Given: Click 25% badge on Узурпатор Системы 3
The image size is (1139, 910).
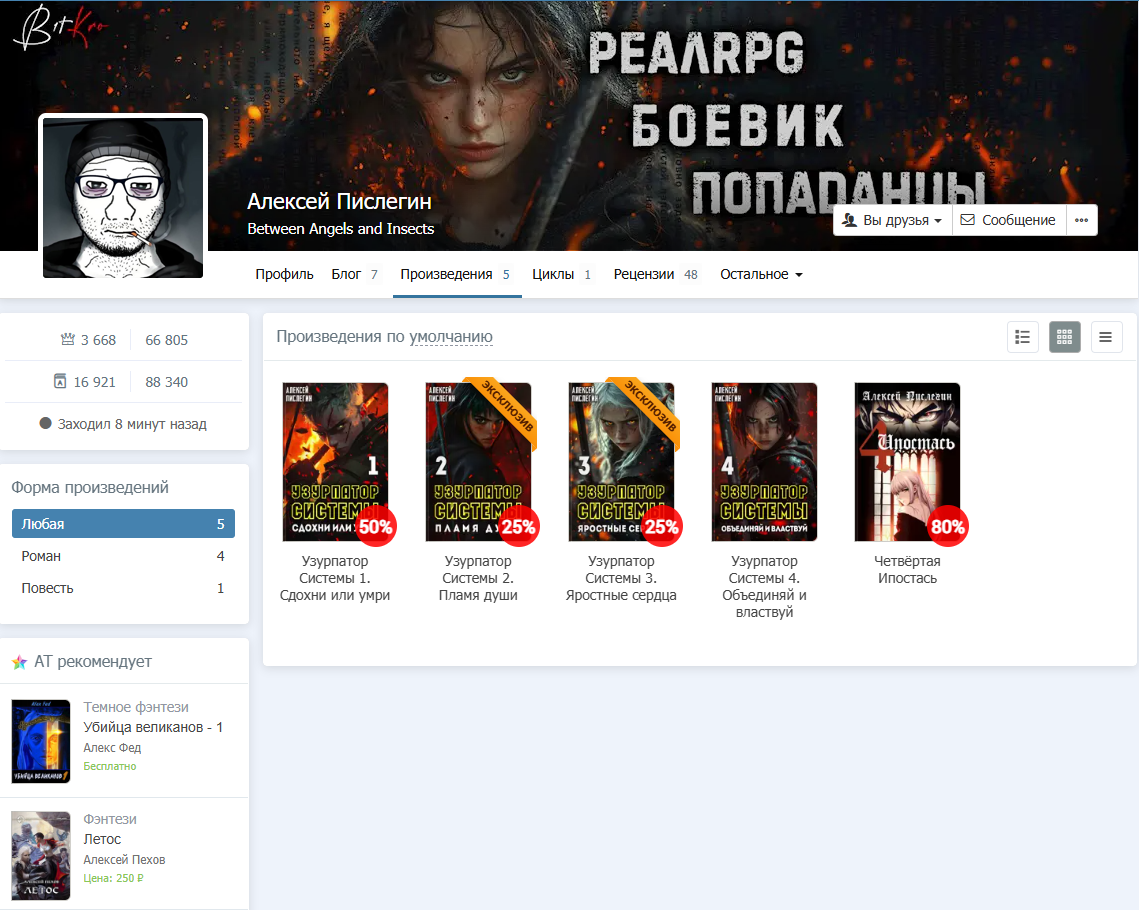Looking at the screenshot, I should pyautogui.click(x=662, y=527).
